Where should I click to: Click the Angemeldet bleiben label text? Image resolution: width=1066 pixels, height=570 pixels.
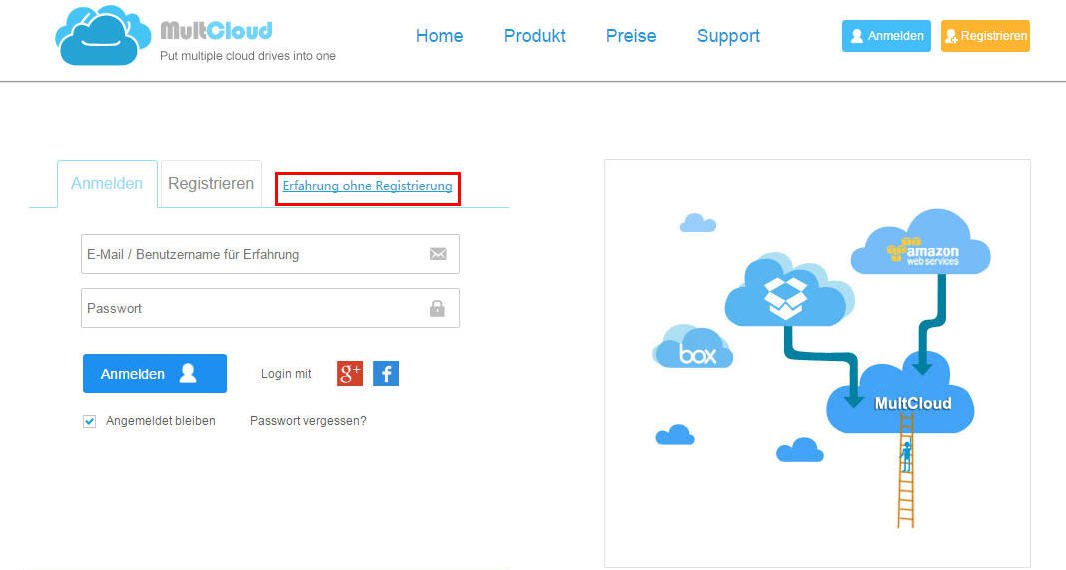[x=160, y=421]
